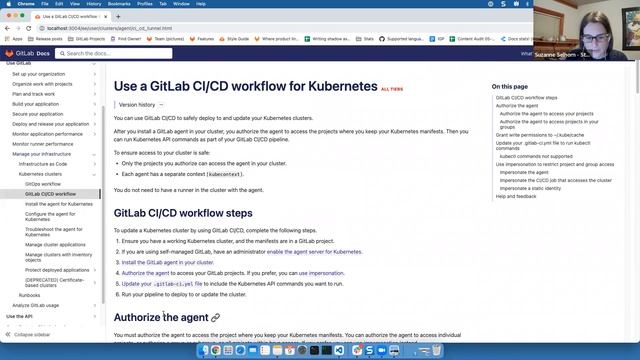Open Visual Studio Code from the Dock
Viewport: 640px width, 360px height.
coord(339,350)
